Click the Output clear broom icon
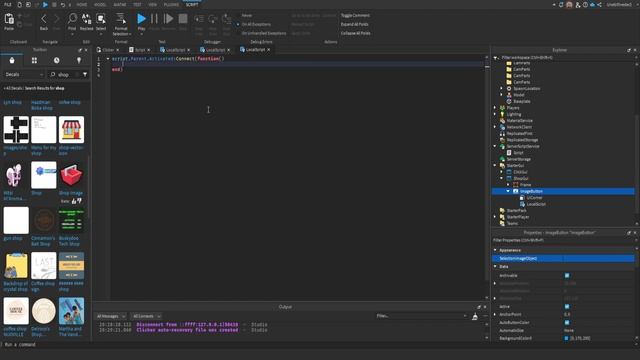The height and width of the screenshot is (360, 640). point(475,316)
